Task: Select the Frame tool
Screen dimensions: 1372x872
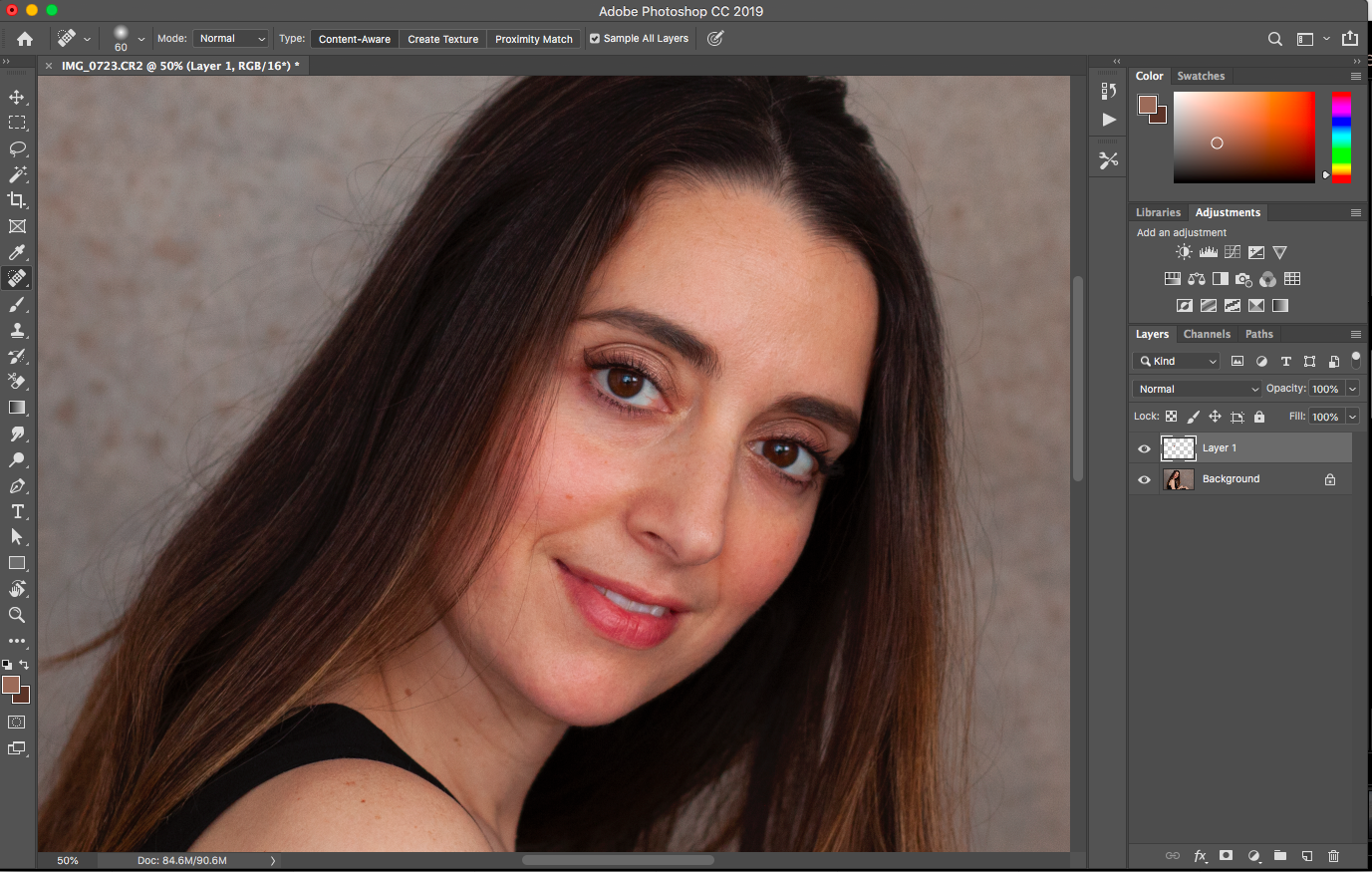Action: click(17, 226)
